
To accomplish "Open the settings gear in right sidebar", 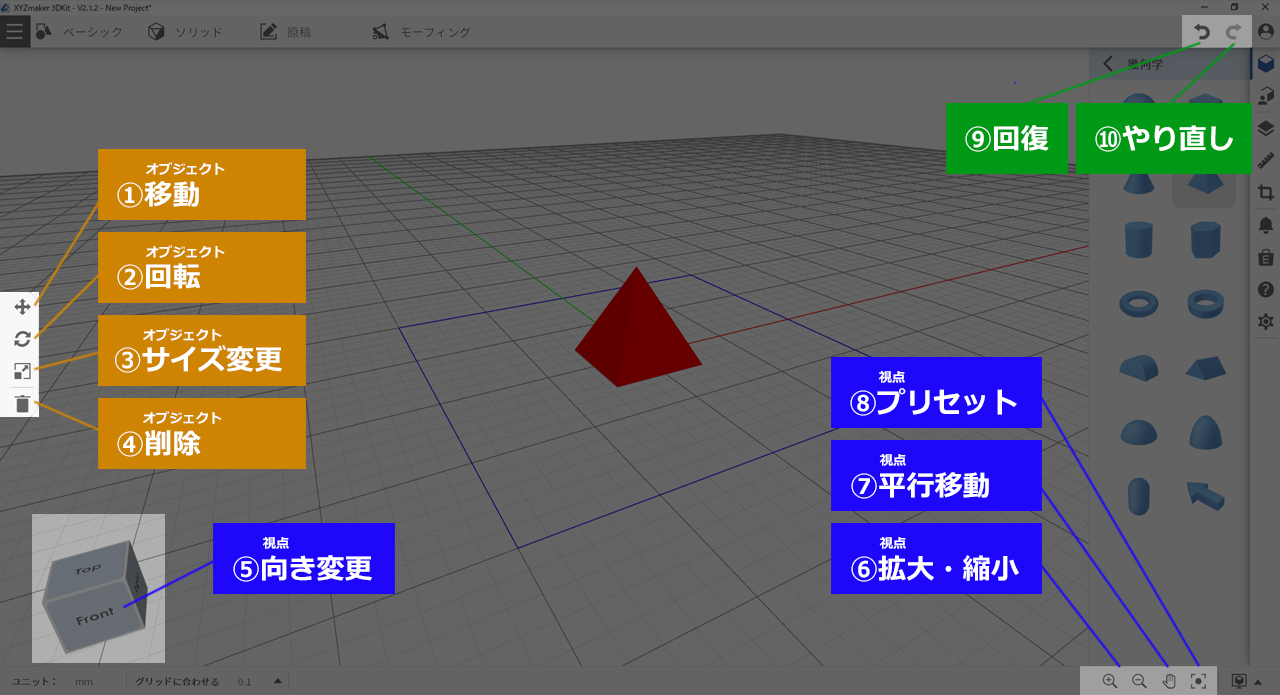I will [1266, 321].
